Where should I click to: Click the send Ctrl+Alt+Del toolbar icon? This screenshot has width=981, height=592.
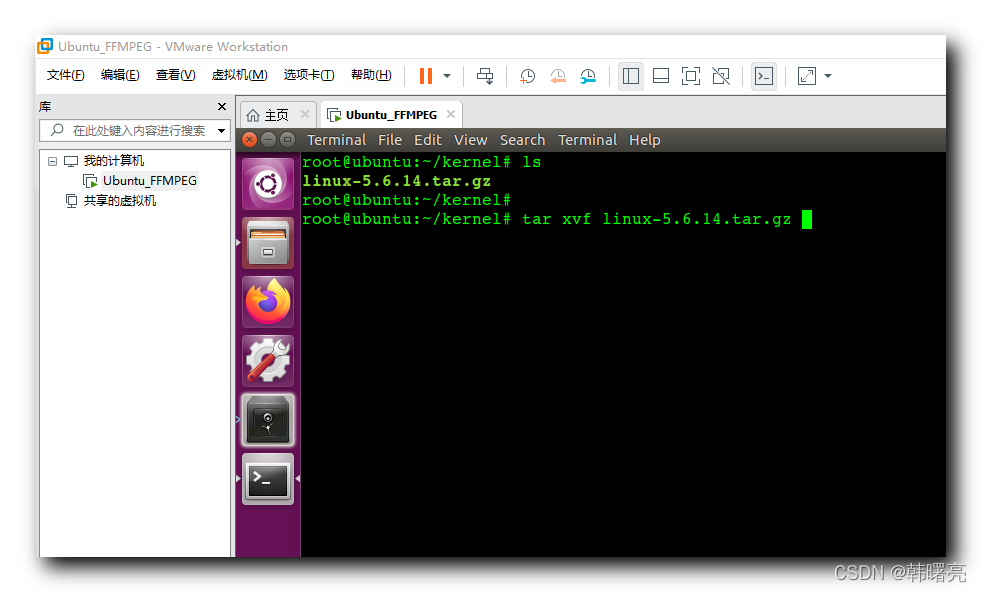[485, 76]
